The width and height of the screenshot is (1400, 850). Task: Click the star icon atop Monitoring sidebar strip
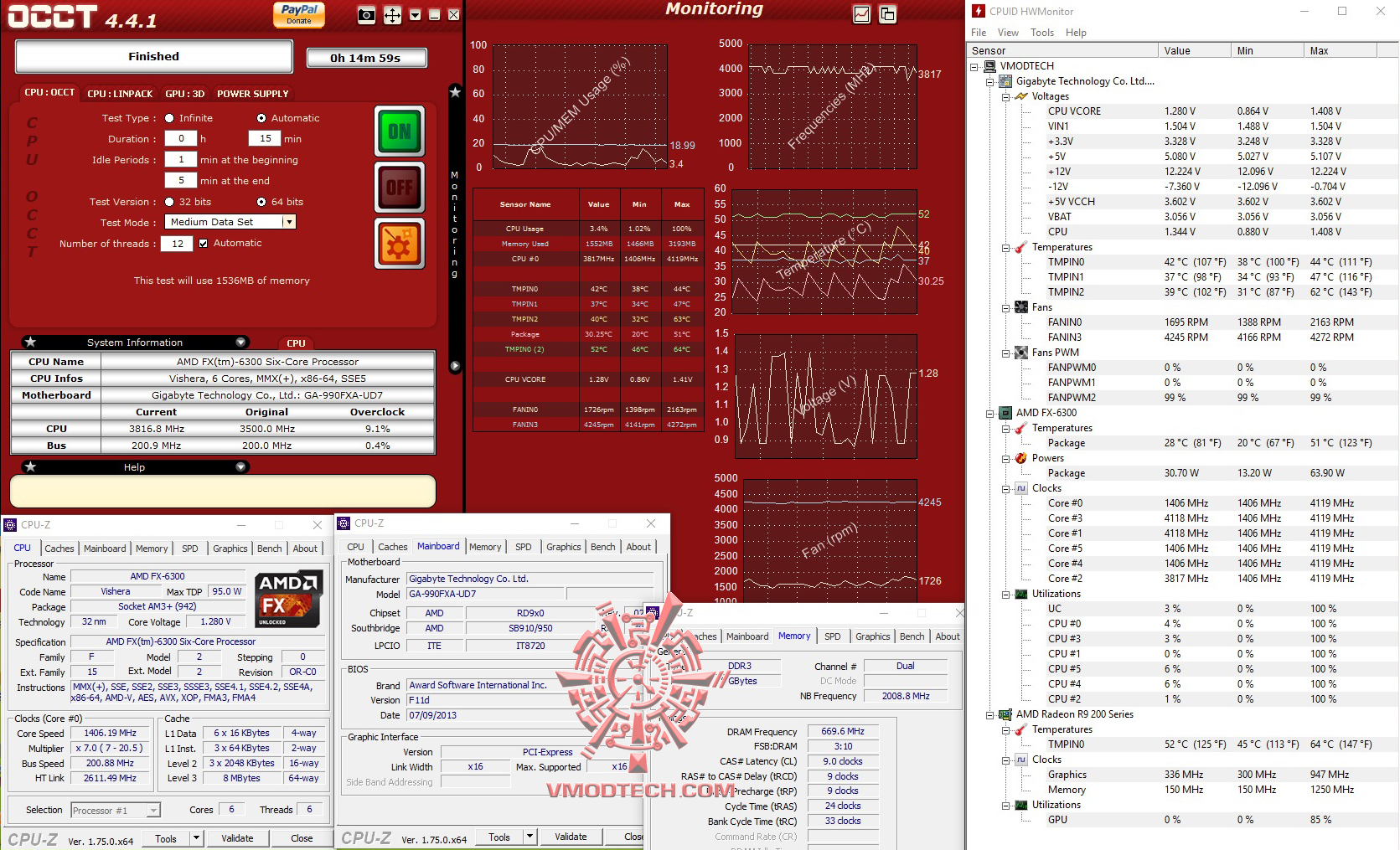click(455, 92)
